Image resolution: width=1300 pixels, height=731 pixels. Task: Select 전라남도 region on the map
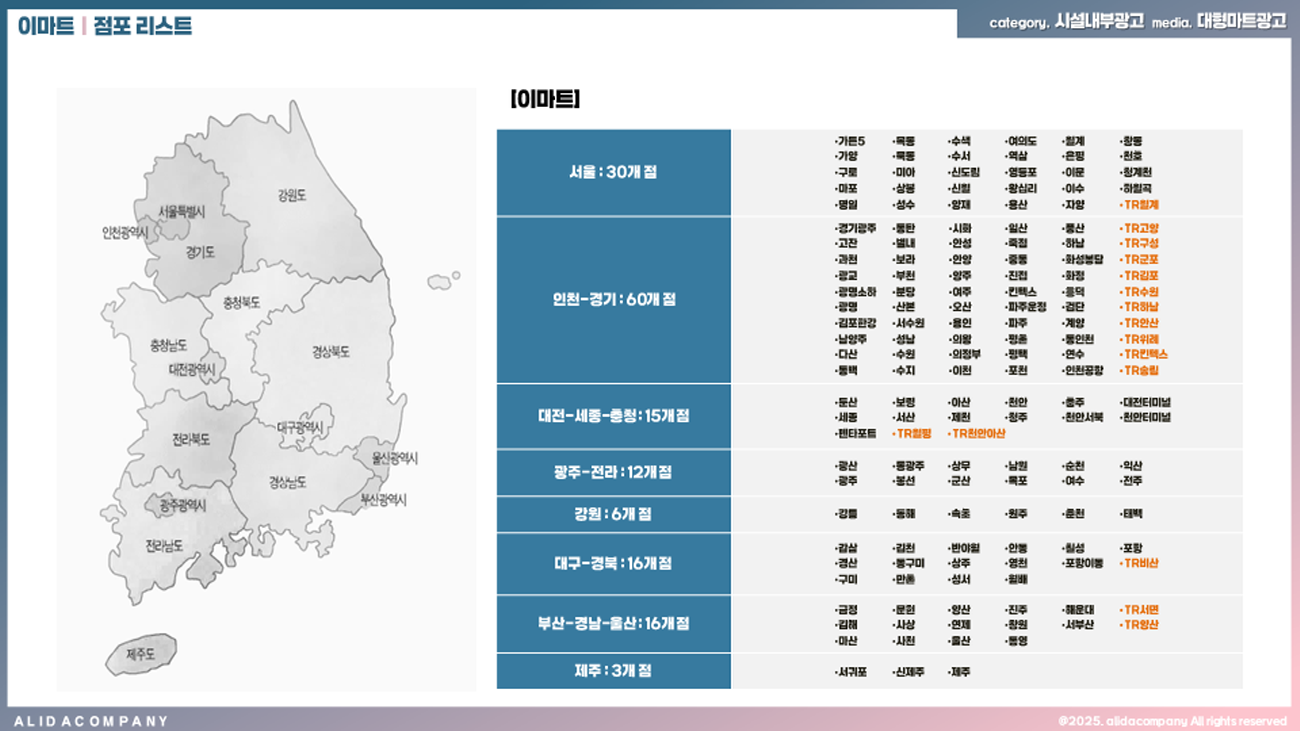[164, 546]
